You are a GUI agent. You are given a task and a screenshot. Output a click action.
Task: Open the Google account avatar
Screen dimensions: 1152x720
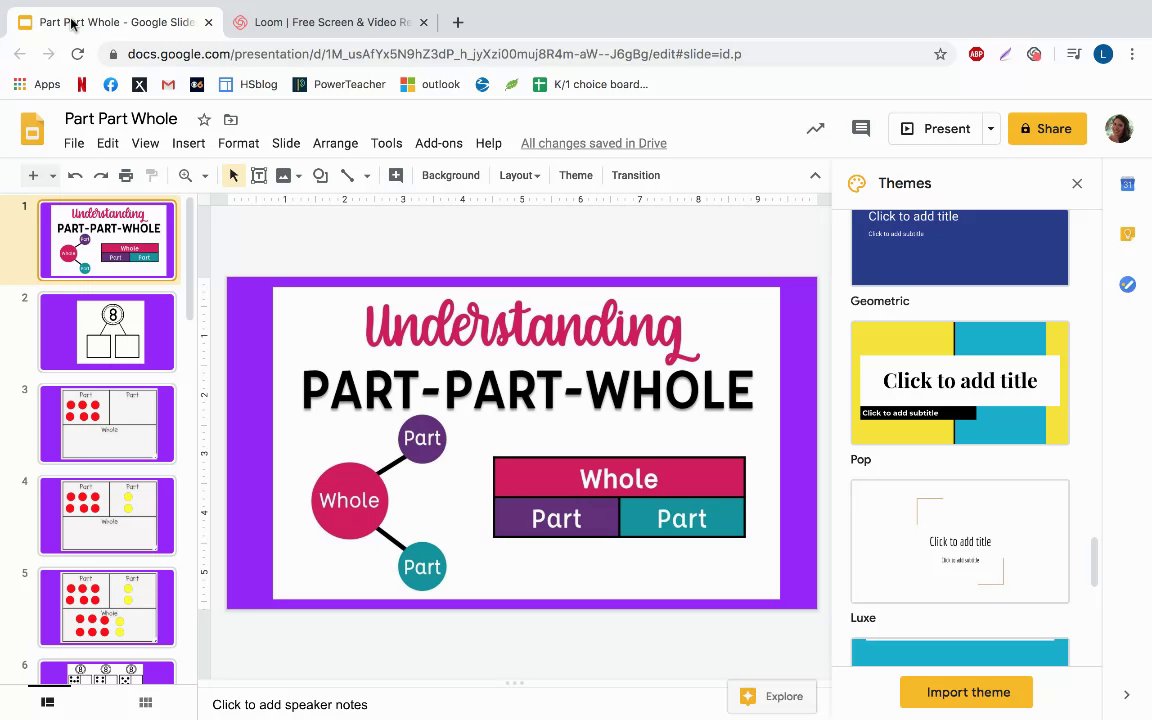[1119, 129]
